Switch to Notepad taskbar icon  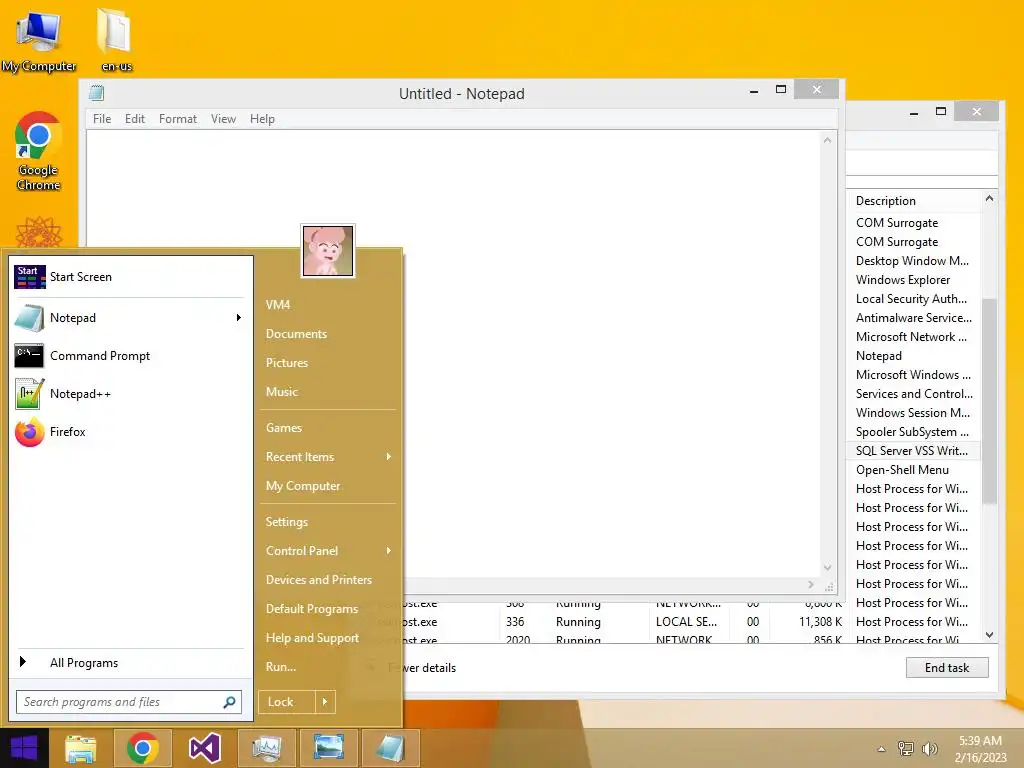(391, 748)
